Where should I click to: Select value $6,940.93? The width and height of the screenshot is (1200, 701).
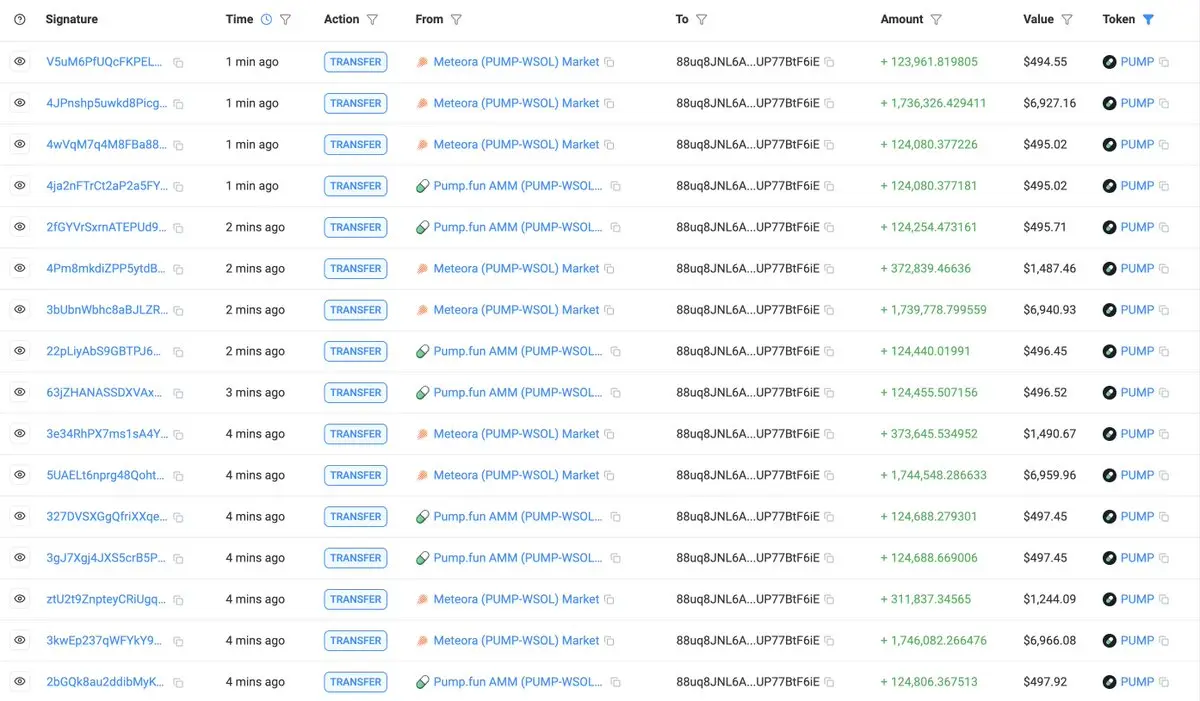[x=1049, y=310]
